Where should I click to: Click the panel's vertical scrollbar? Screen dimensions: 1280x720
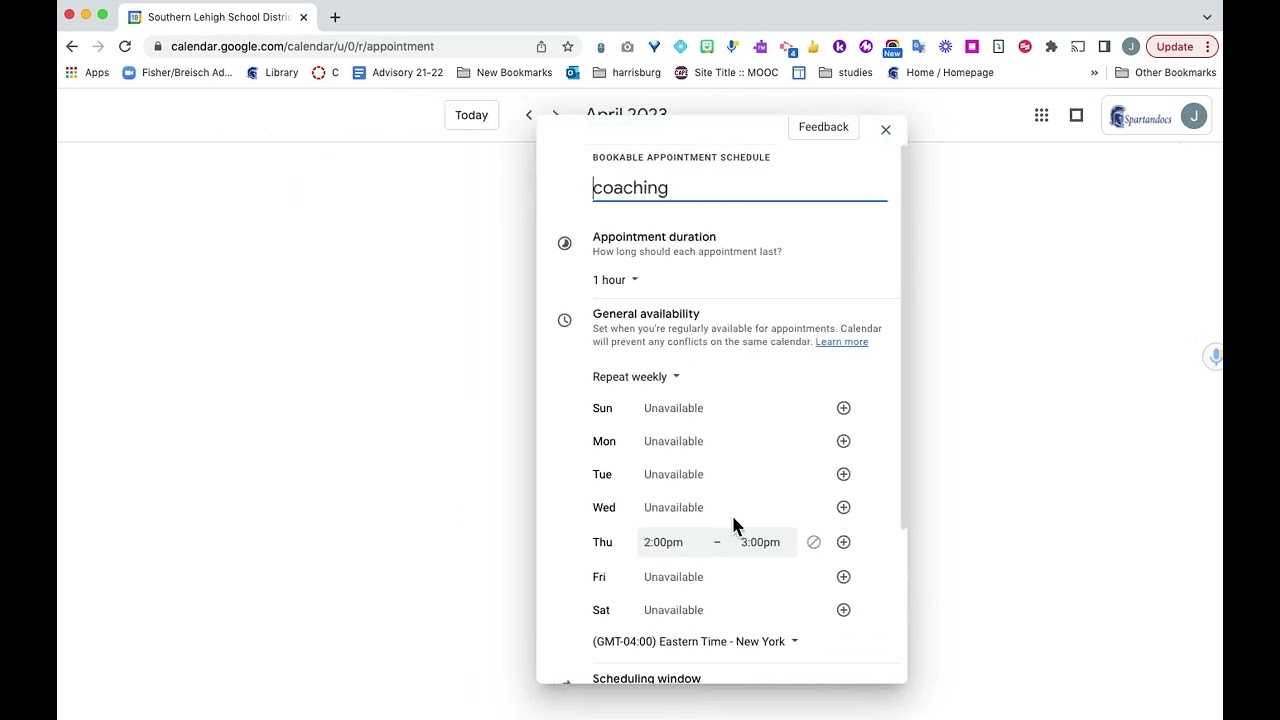tap(903, 336)
